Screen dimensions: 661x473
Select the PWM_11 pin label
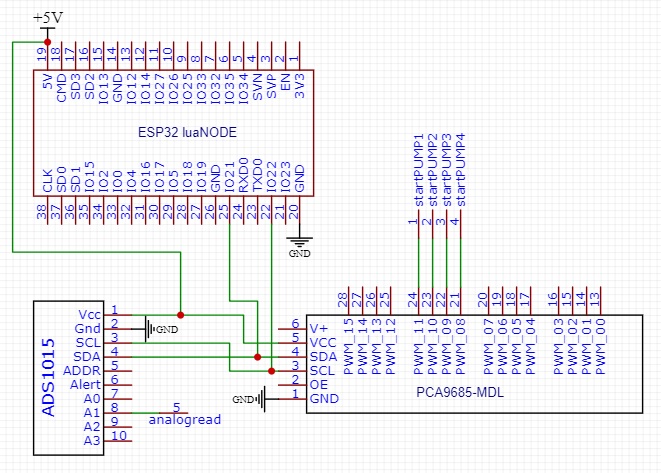pyautogui.click(x=418, y=347)
